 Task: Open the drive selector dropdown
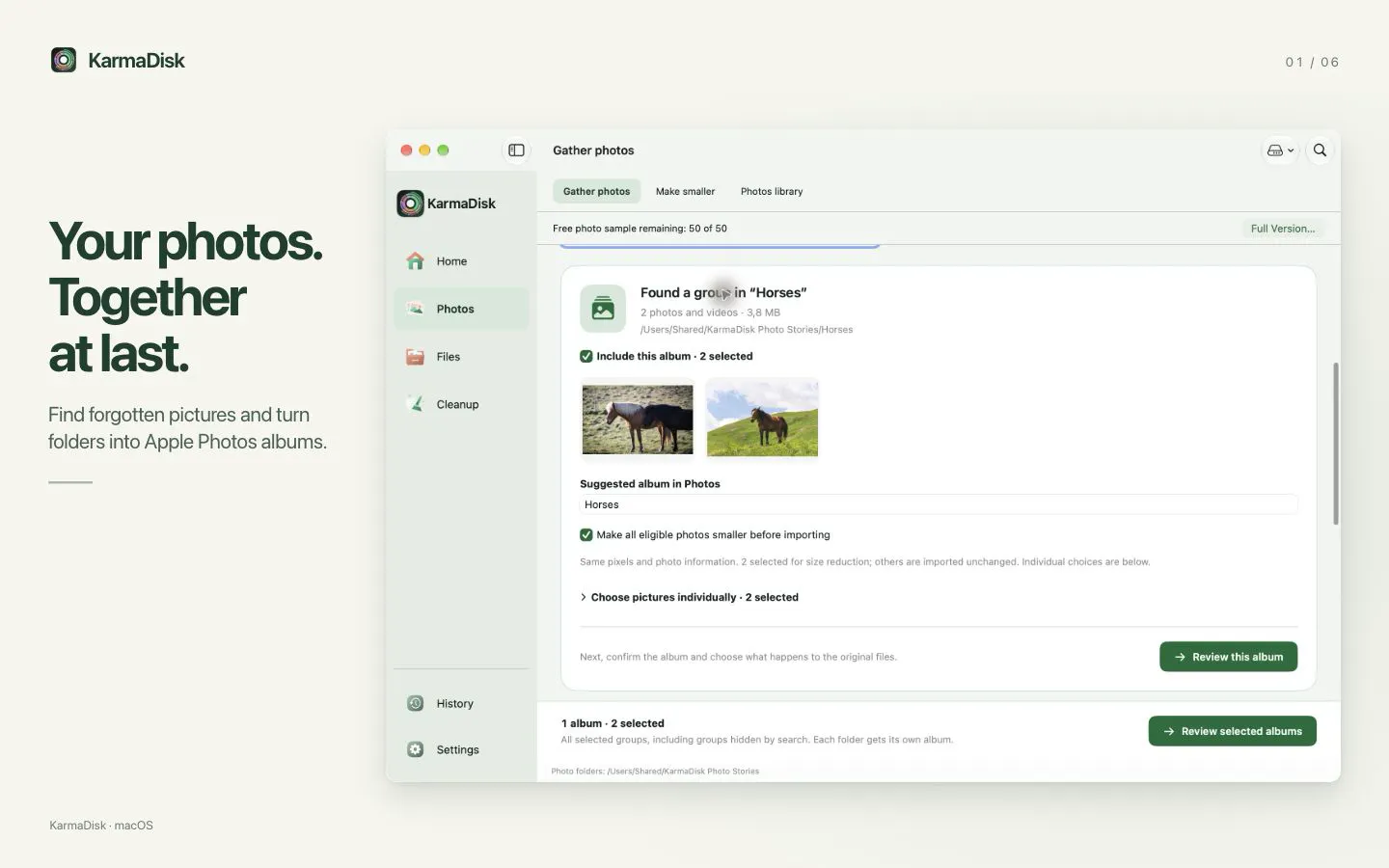(x=1280, y=150)
